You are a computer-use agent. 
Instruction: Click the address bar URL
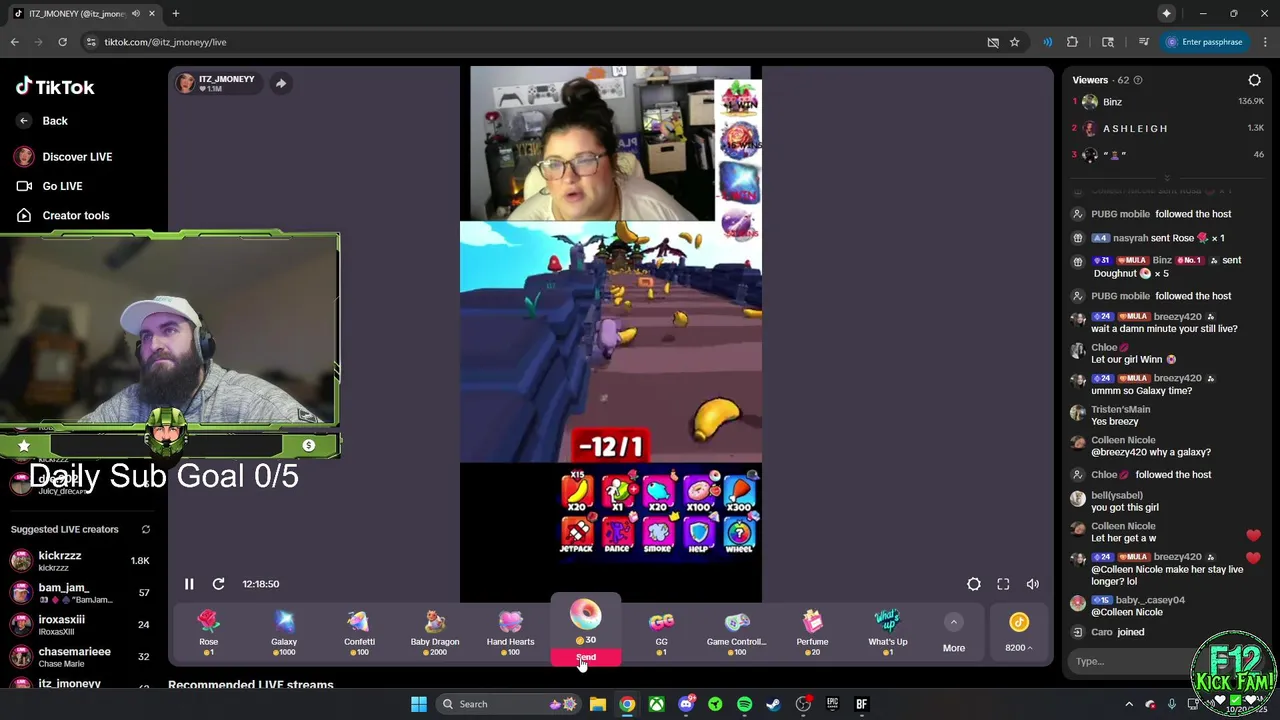165,42
